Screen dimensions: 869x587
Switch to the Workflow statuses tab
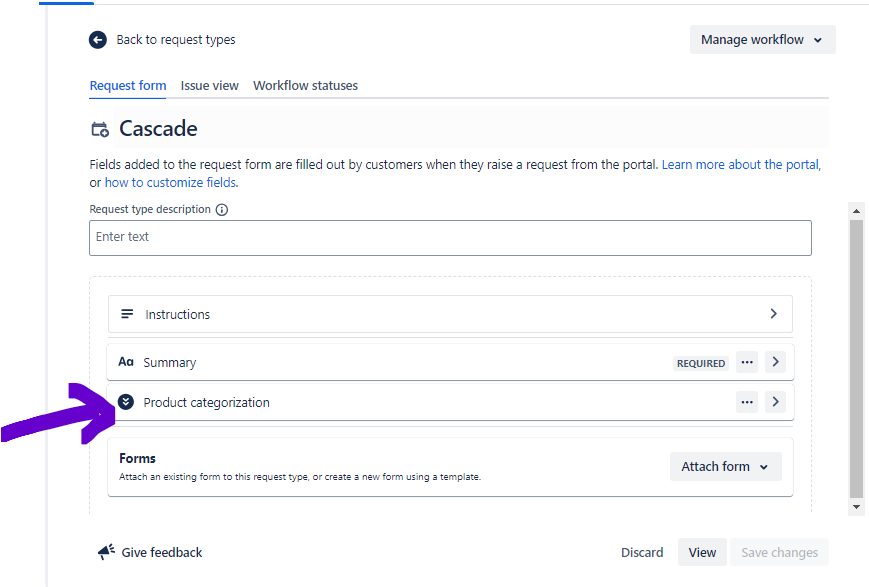(305, 86)
